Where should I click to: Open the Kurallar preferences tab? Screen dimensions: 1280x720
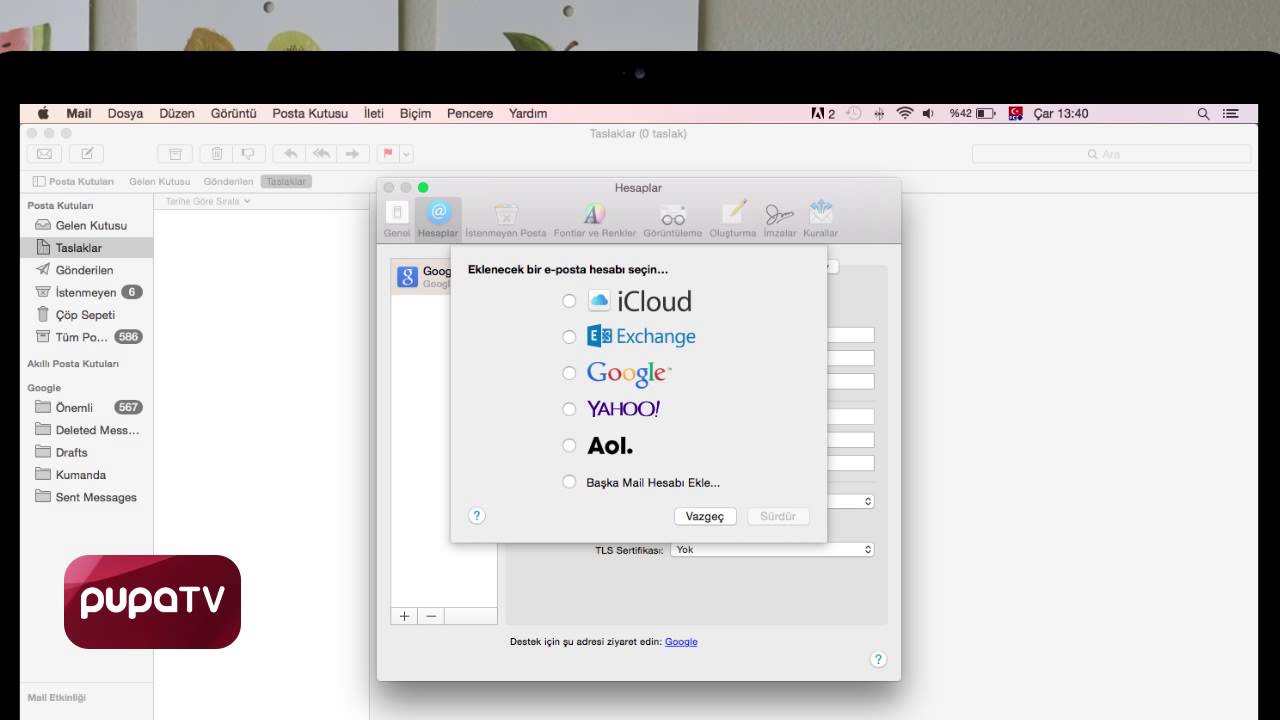821,220
